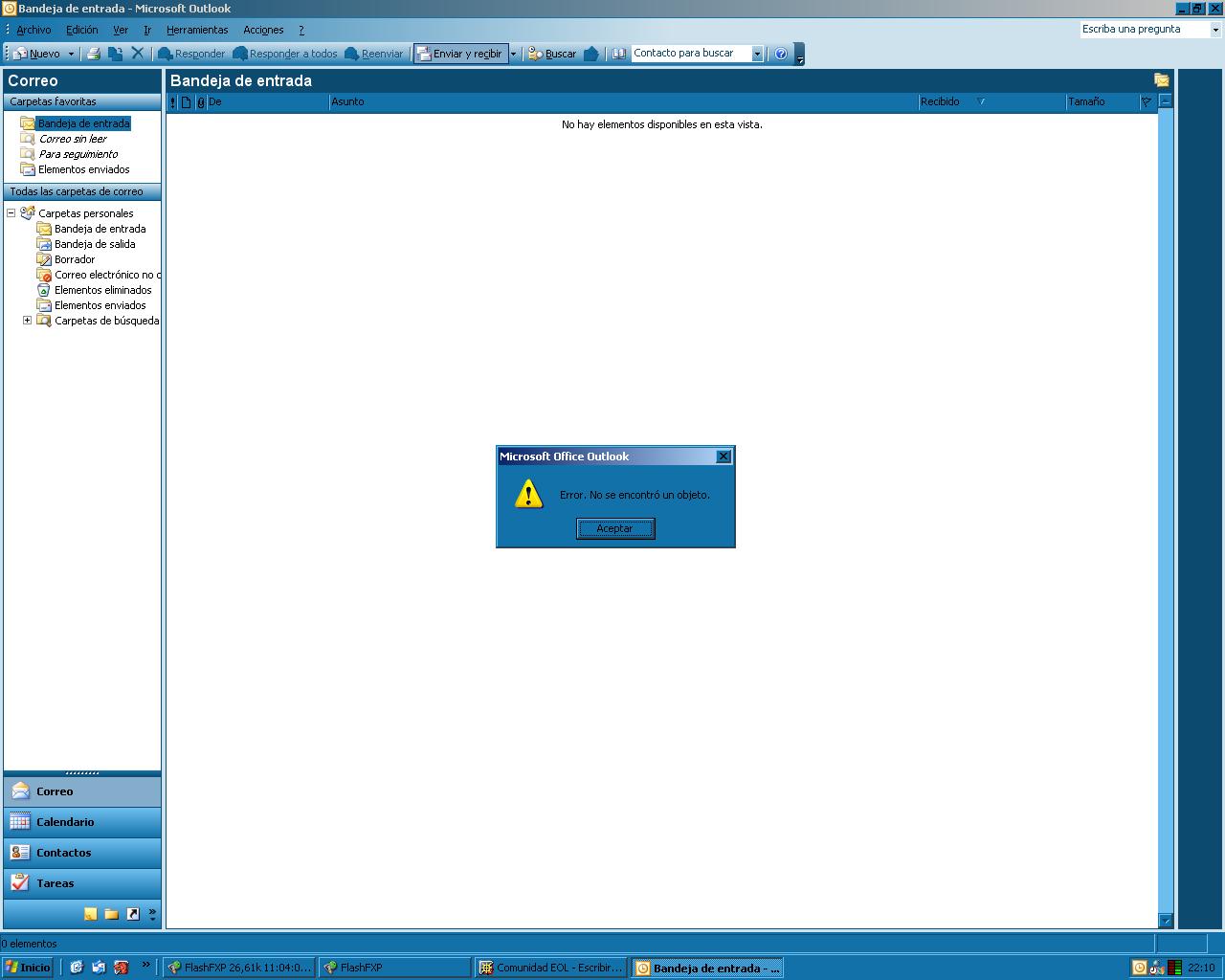The image size is (1225, 980).
Task: Select Carpetas personales root folder
Action: [x=86, y=213]
